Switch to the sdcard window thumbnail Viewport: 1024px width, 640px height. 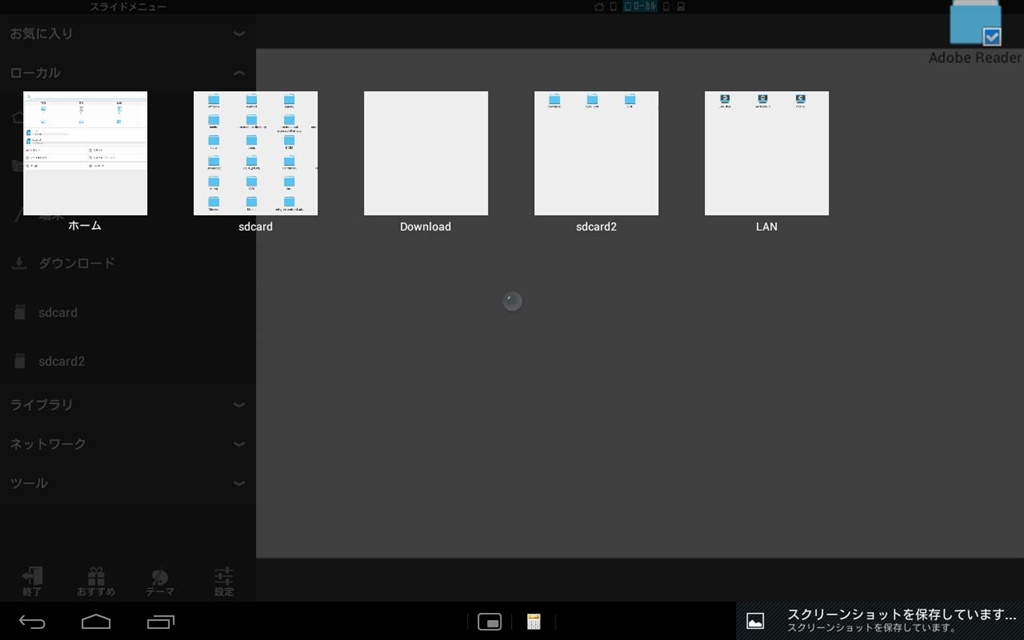[255, 153]
